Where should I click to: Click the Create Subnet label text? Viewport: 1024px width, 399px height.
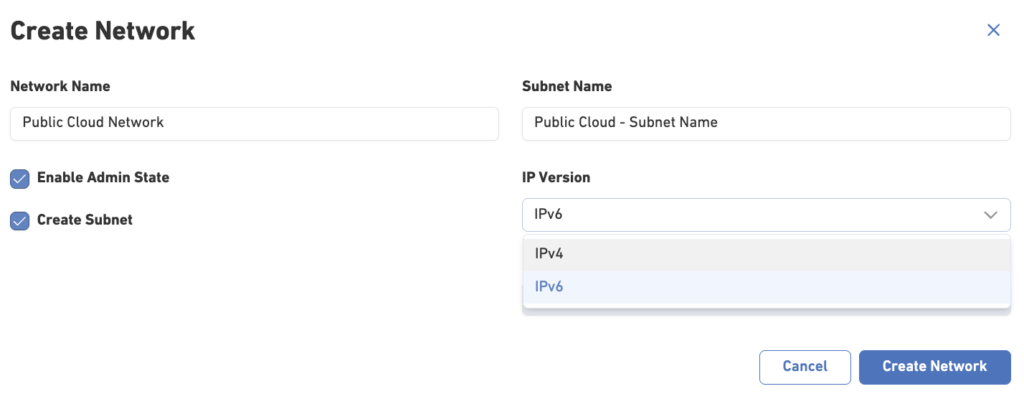85,220
